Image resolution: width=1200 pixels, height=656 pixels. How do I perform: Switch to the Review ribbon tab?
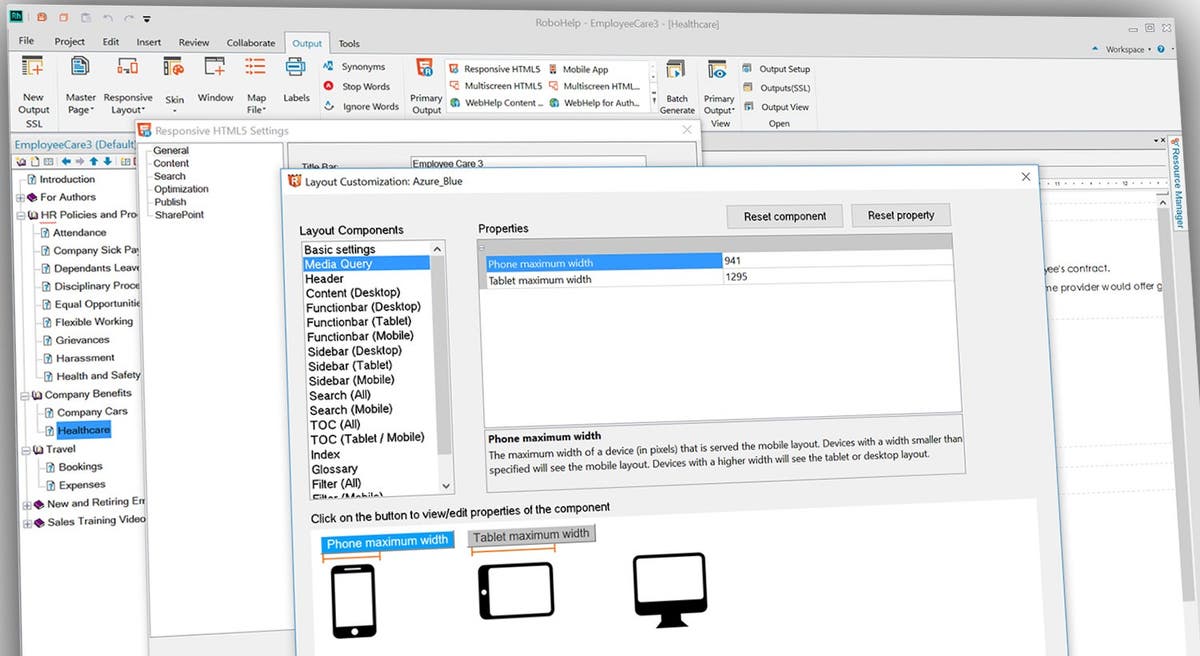[x=193, y=43]
